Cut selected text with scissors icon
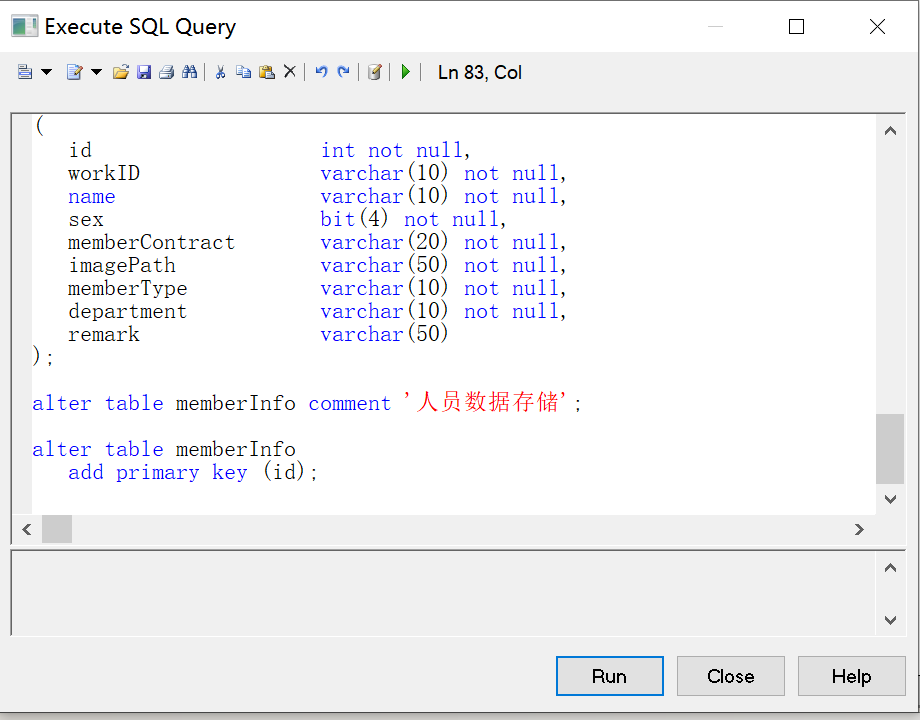 pyautogui.click(x=221, y=72)
